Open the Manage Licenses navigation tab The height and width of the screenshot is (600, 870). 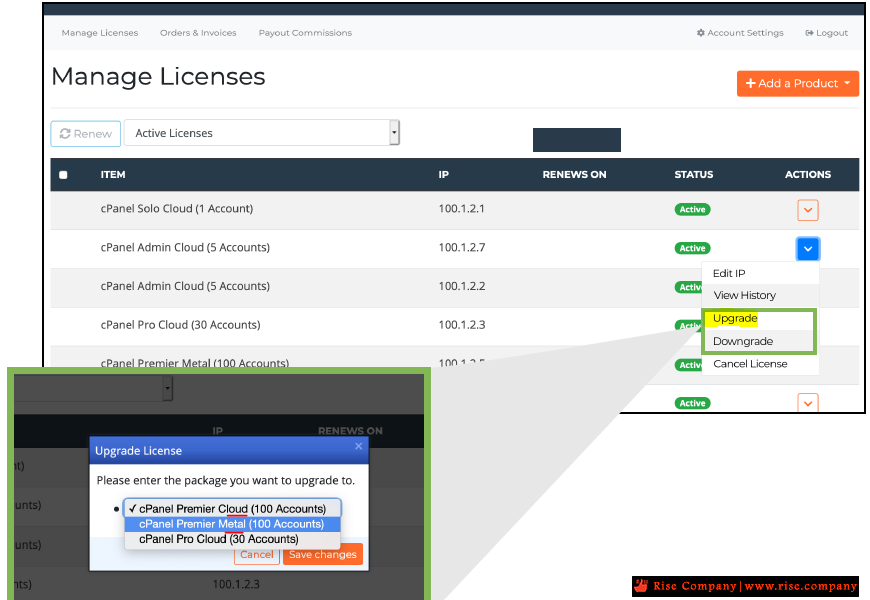point(100,33)
